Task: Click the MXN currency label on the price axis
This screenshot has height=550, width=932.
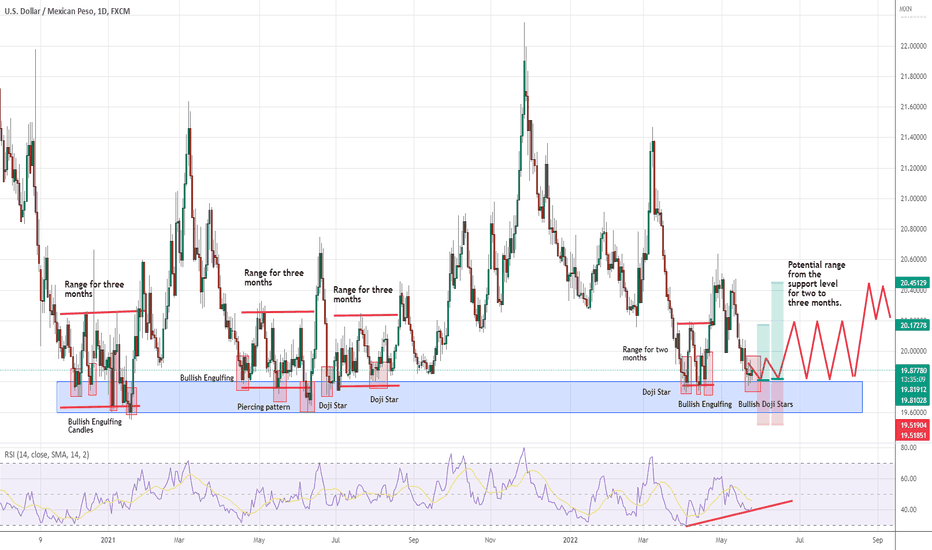Action: pos(905,9)
